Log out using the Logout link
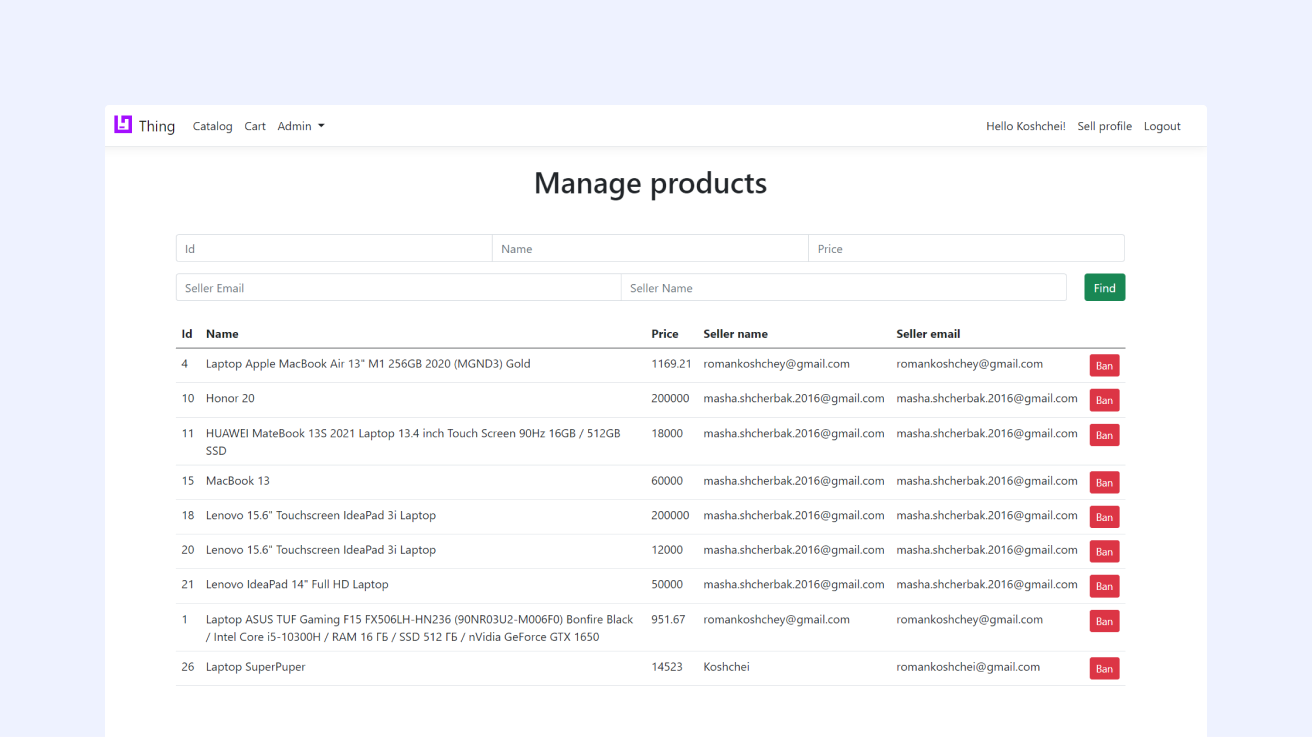The image size is (1312, 737). [1162, 126]
